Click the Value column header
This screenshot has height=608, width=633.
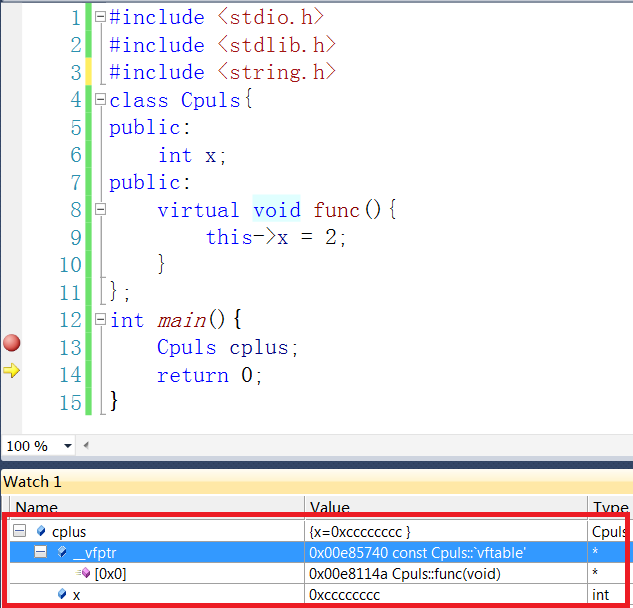pos(330,508)
